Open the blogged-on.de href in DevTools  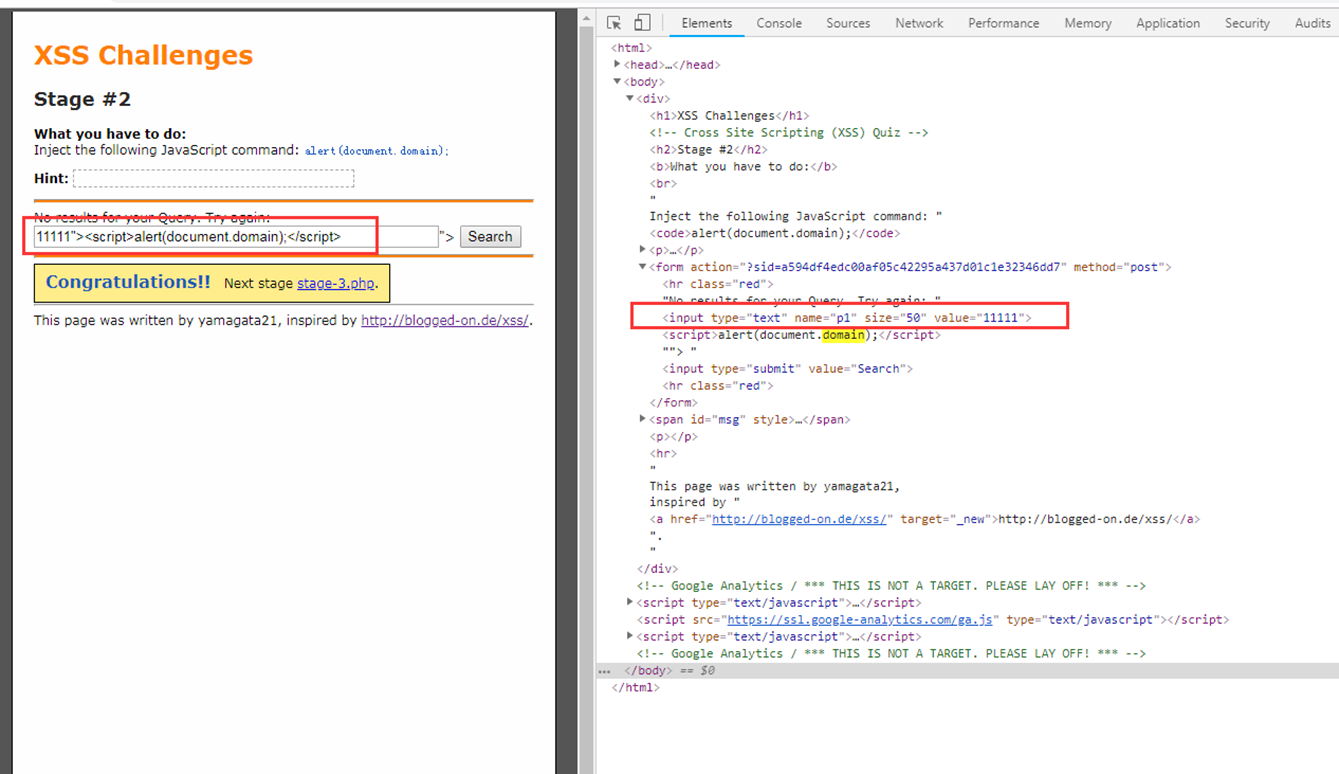click(x=799, y=519)
